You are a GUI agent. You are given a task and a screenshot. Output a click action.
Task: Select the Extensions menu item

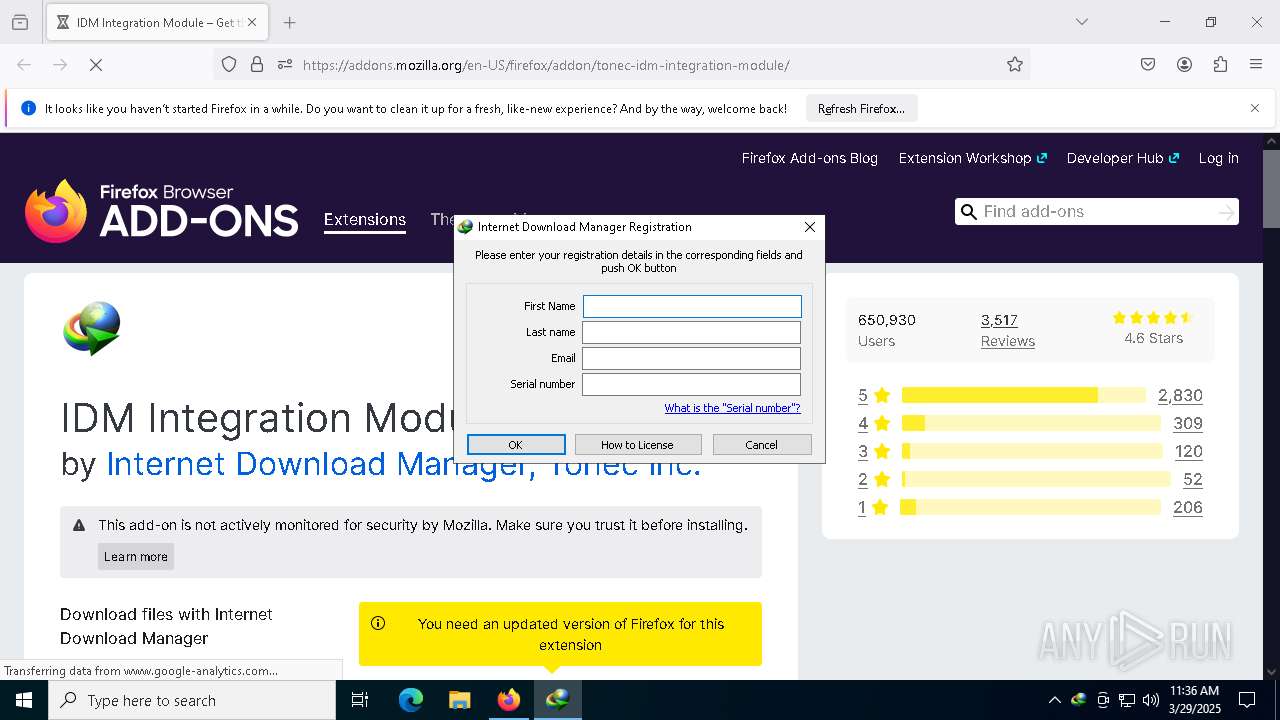point(365,219)
